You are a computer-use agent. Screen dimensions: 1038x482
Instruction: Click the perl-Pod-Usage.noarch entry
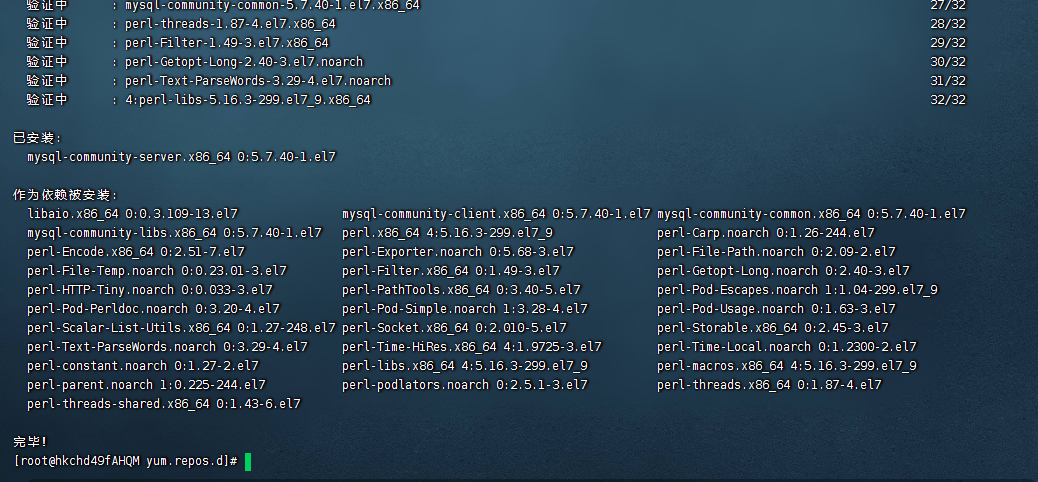(777, 309)
